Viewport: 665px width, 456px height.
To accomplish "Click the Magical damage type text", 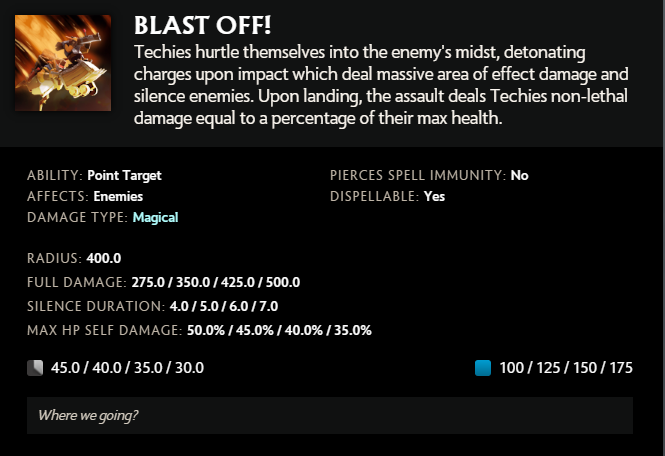I will [155, 217].
